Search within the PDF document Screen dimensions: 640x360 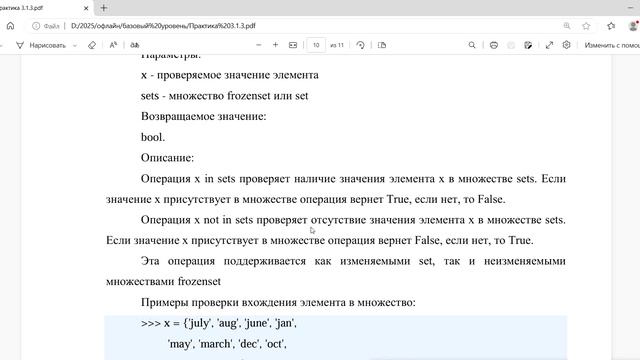(472, 45)
